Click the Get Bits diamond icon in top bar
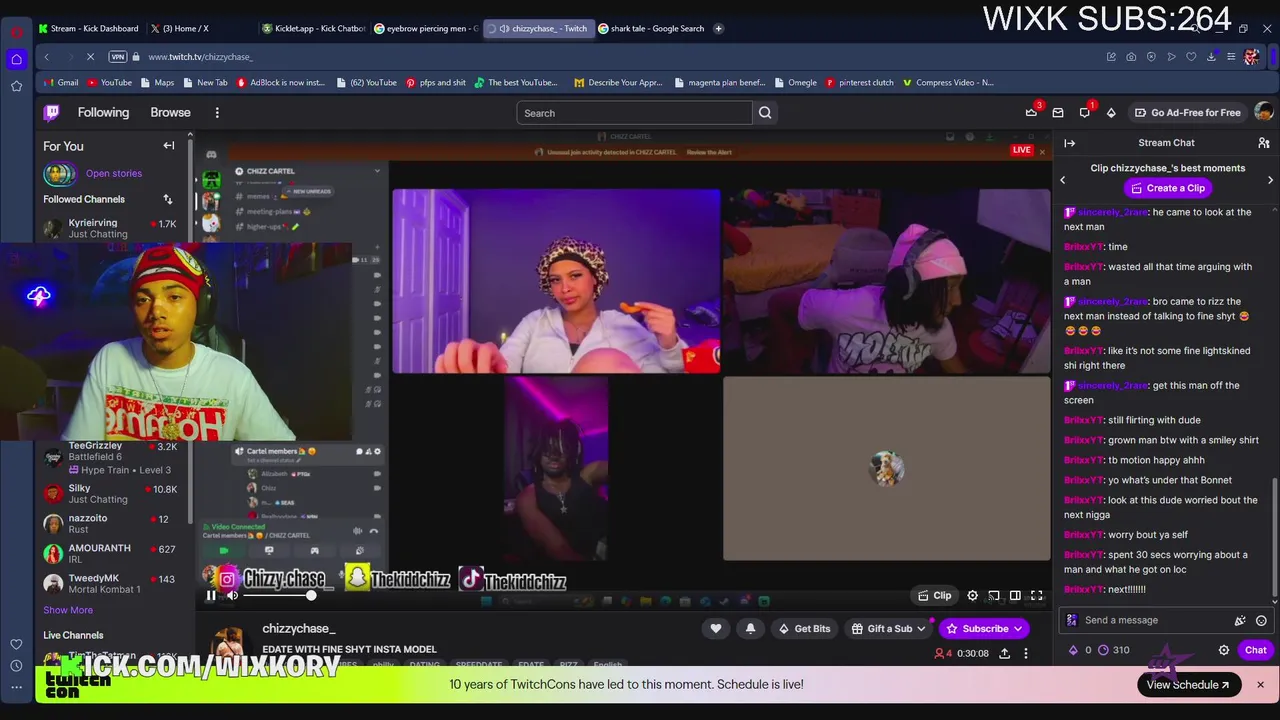The image size is (1280, 720). tap(1111, 113)
